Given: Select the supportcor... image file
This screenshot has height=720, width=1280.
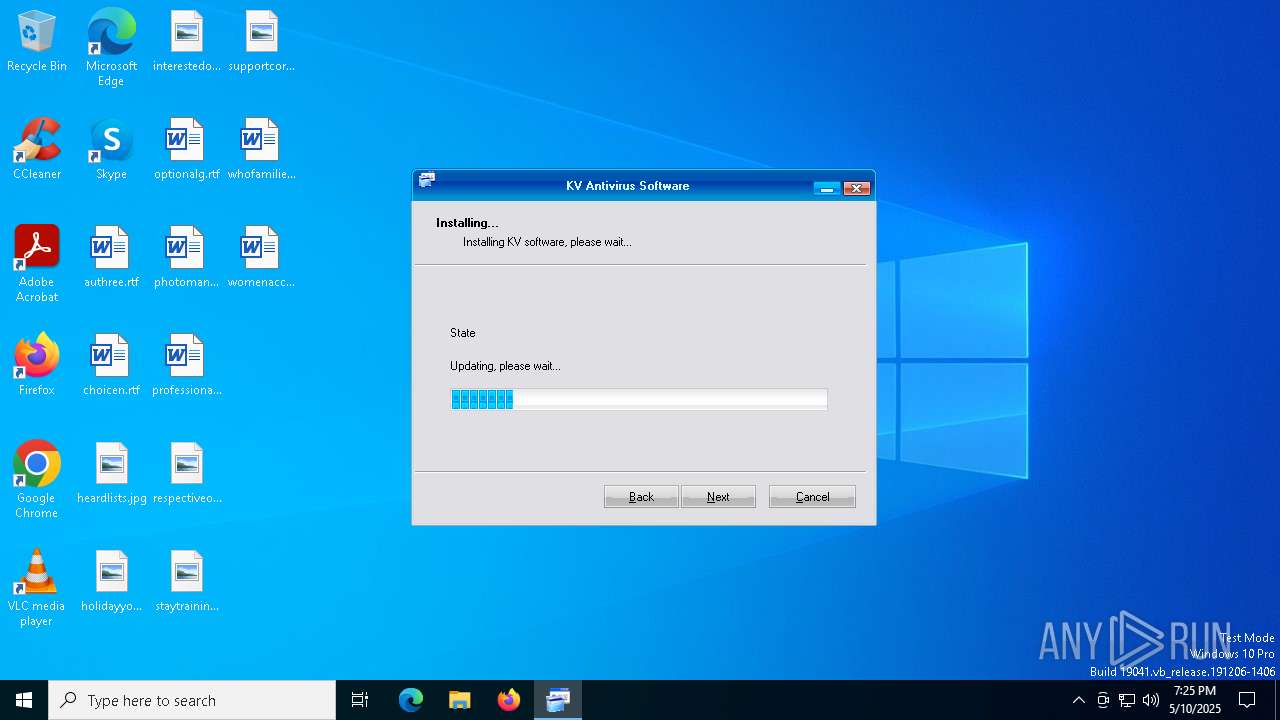Looking at the screenshot, I should tap(261, 42).
